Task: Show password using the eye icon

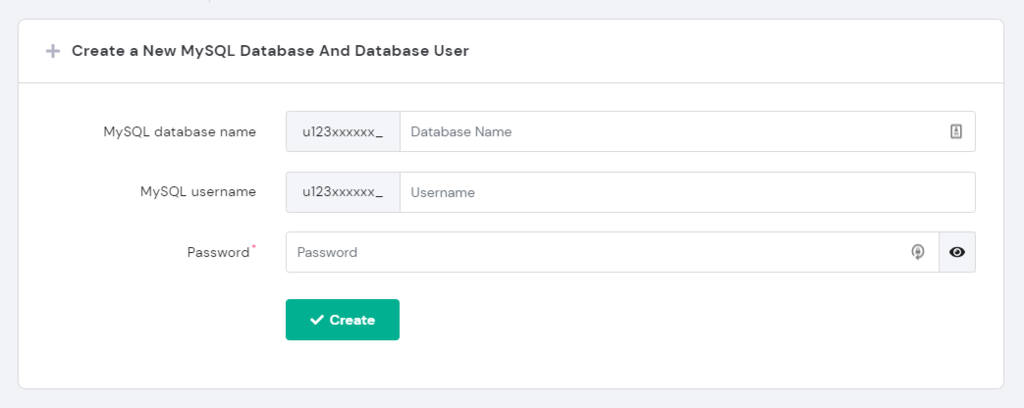Action: [957, 252]
